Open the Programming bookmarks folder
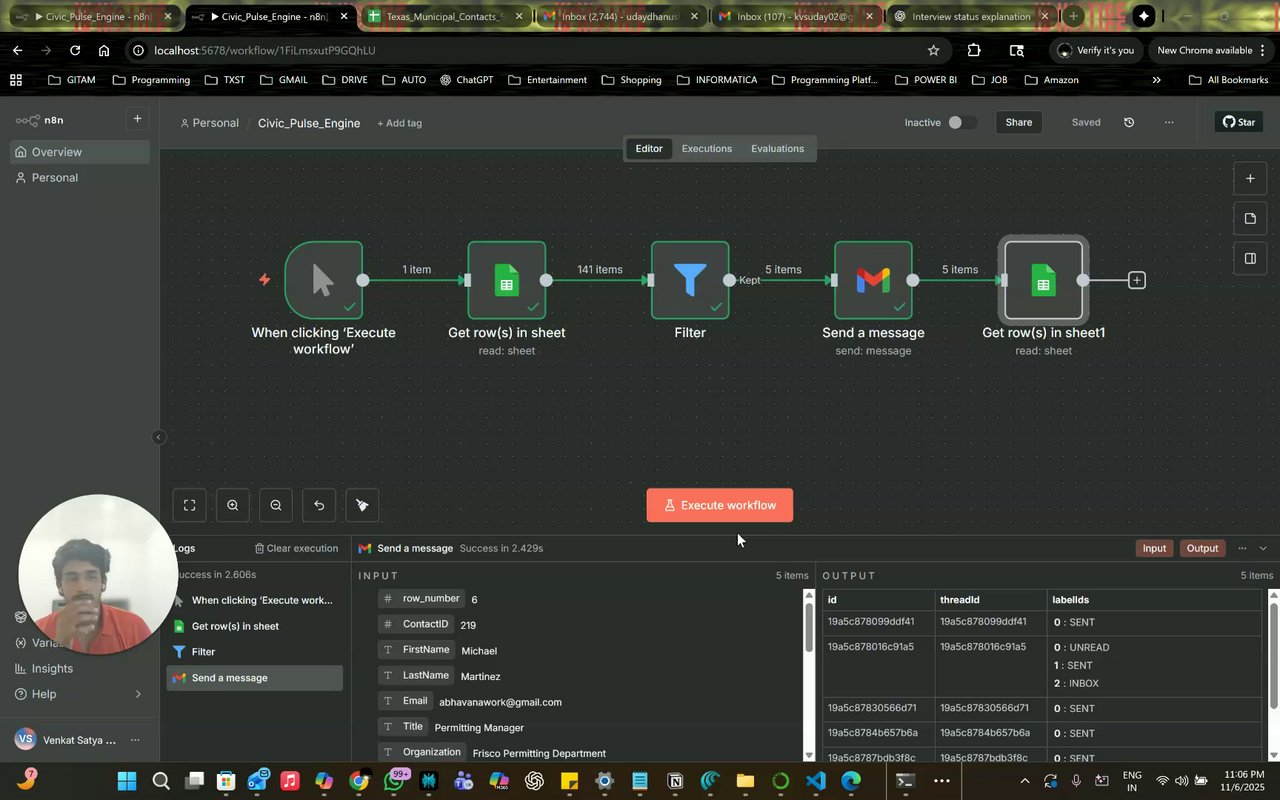The width and height of the screenshot is (1280, 800). pyautogui.click(x=151, y=80)
